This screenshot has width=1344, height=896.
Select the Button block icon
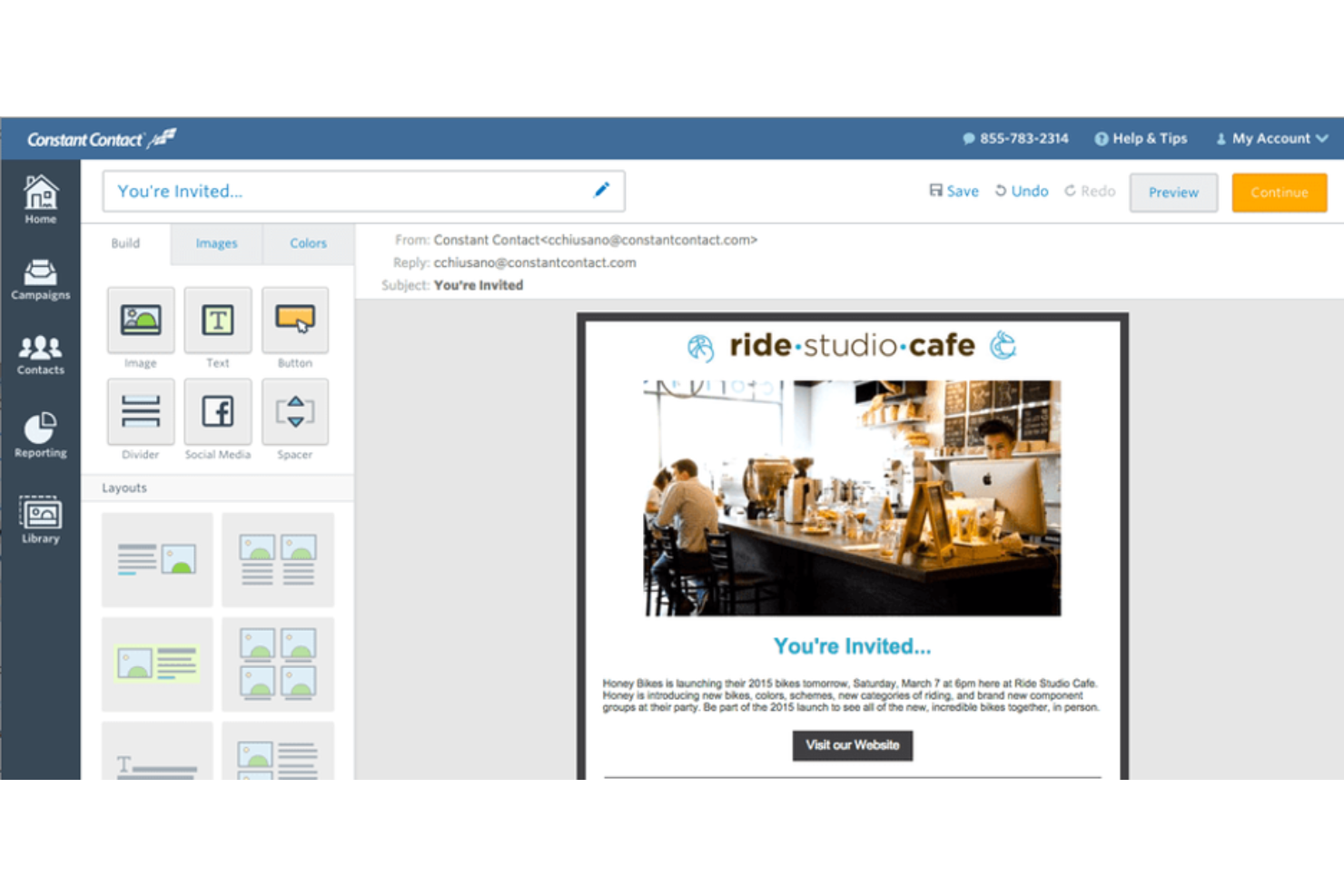click(294, 322)
